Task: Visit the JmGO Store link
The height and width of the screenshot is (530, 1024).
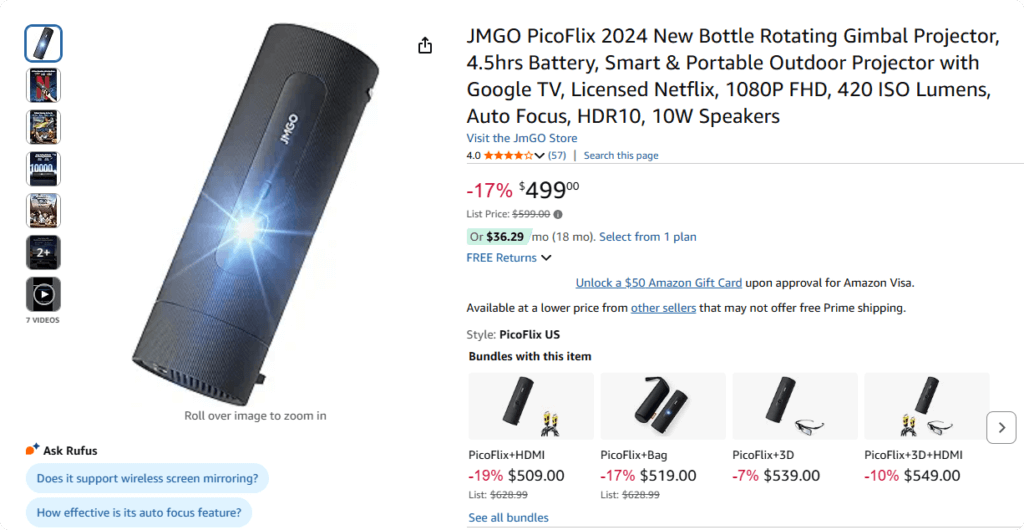Action: (x=521, y=138)
